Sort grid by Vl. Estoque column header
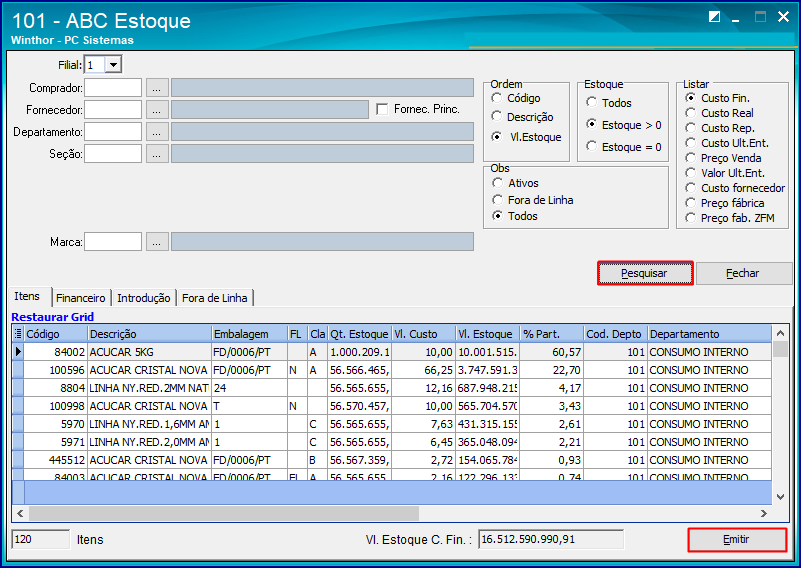The height and width of the screenshot is (568, 801). (487, 334)
